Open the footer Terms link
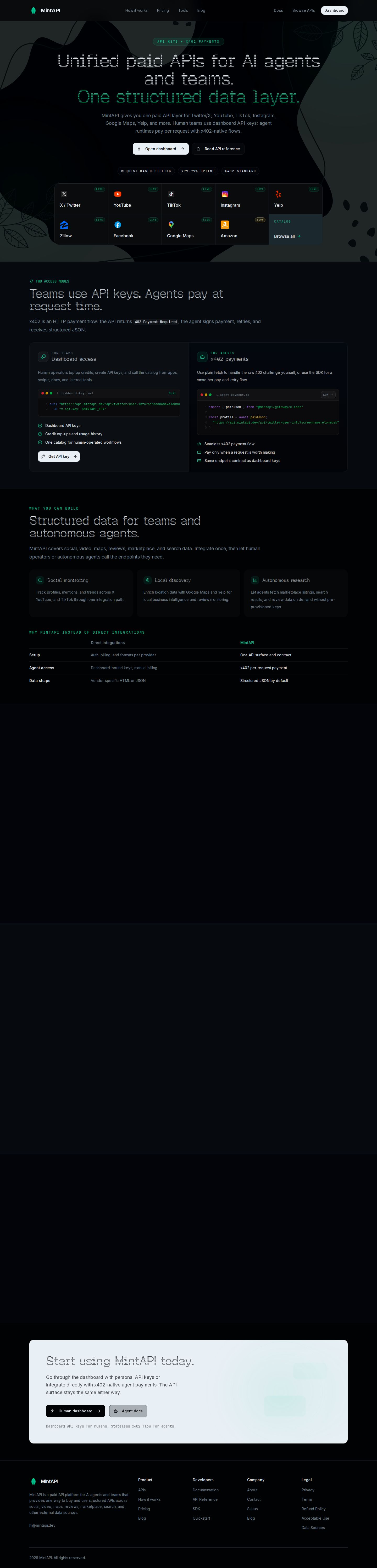This screenshot has height=1568, width=377. pyautogui.click(x=307, y=1499)
